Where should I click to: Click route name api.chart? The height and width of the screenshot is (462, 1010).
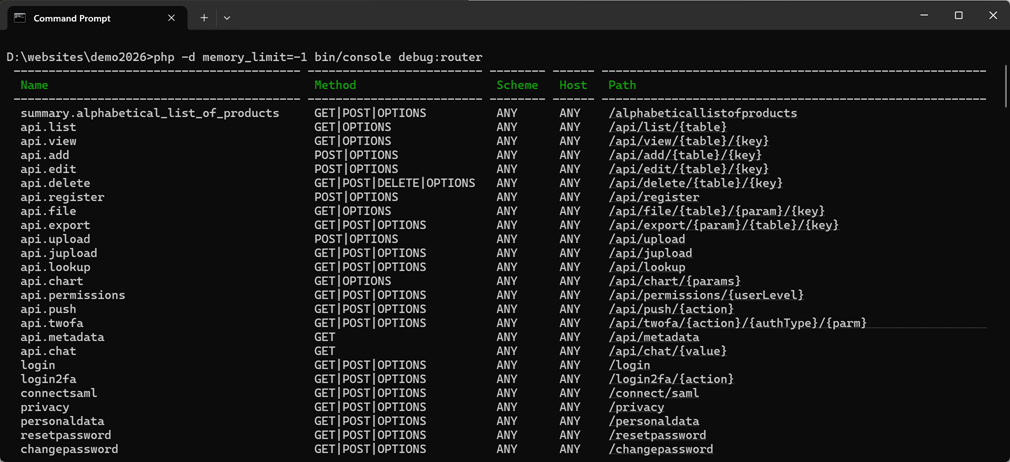[52, 281]
